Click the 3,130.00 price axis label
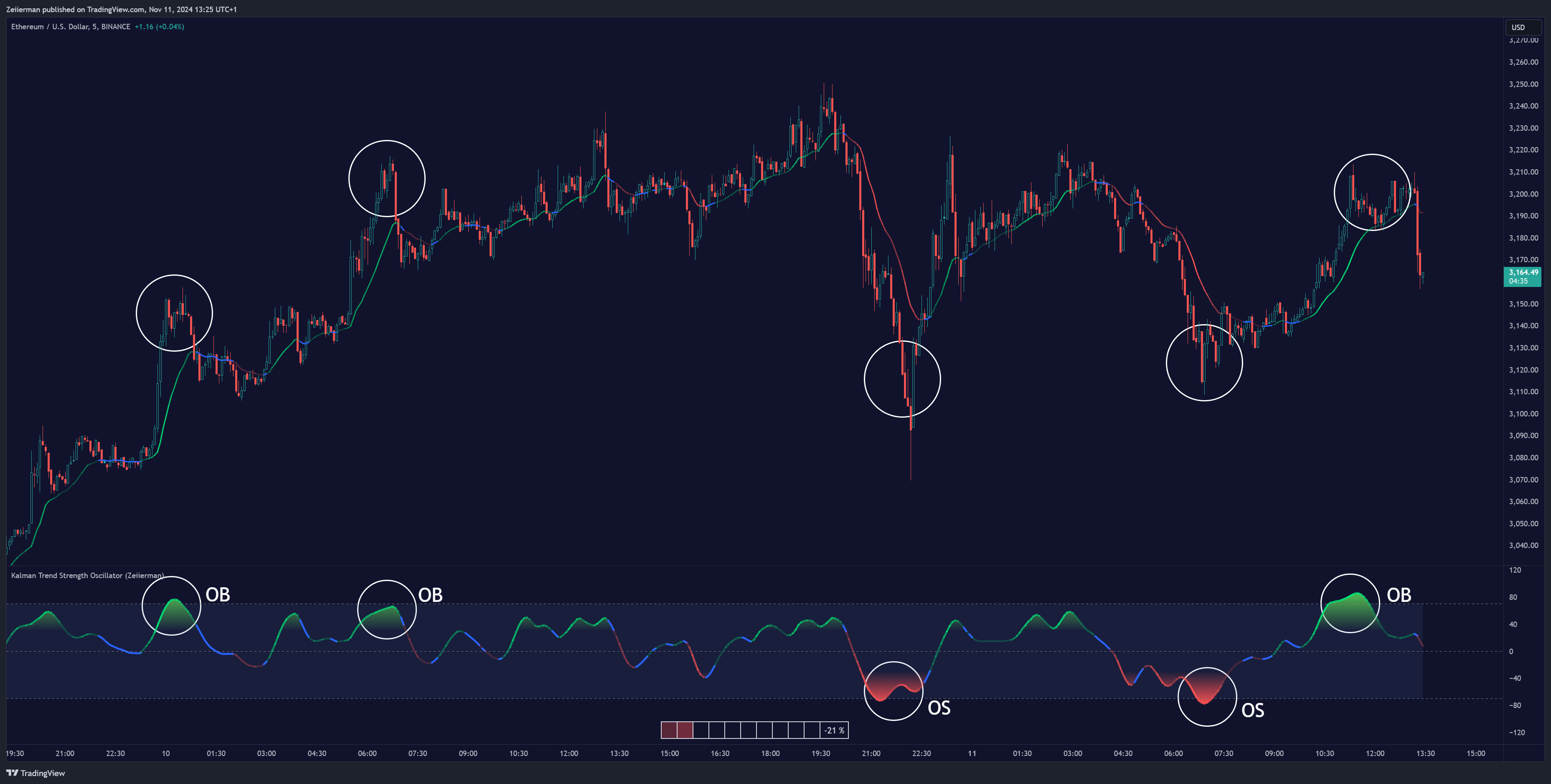Viewport: 1551px width, 784px height. (x=1523, y=348)
